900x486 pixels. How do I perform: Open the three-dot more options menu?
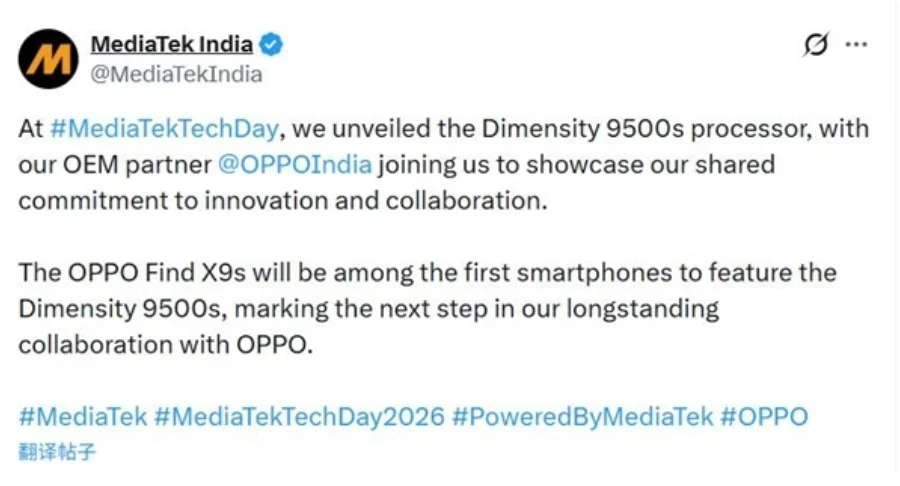coord(856,45)
